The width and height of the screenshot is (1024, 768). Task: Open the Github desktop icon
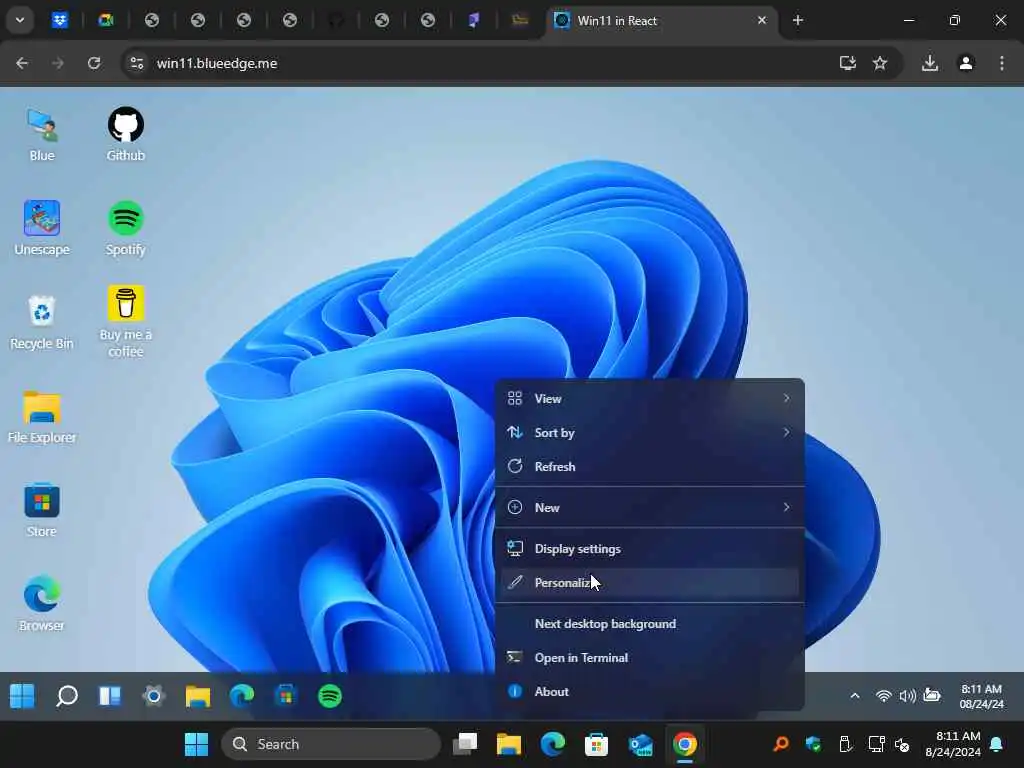tap(125, 135)
